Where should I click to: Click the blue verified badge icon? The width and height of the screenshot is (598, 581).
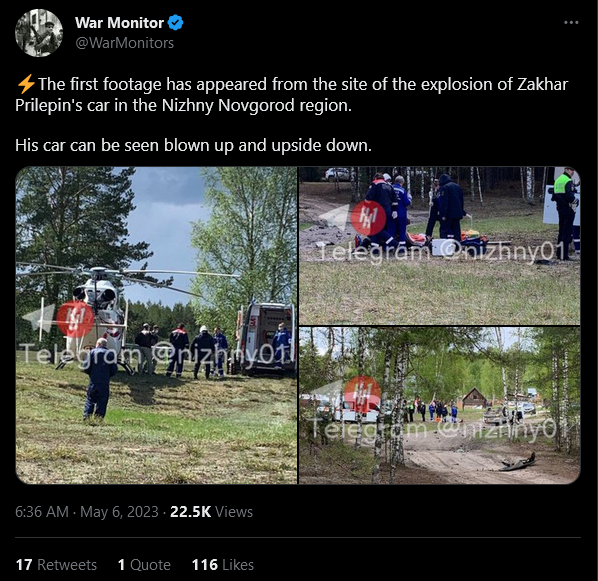point(175,23)
